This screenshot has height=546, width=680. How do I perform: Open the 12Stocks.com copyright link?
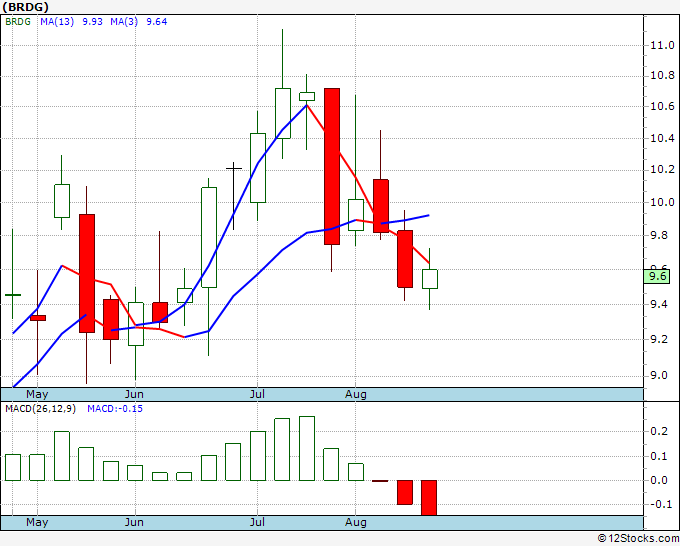[638, 538]
